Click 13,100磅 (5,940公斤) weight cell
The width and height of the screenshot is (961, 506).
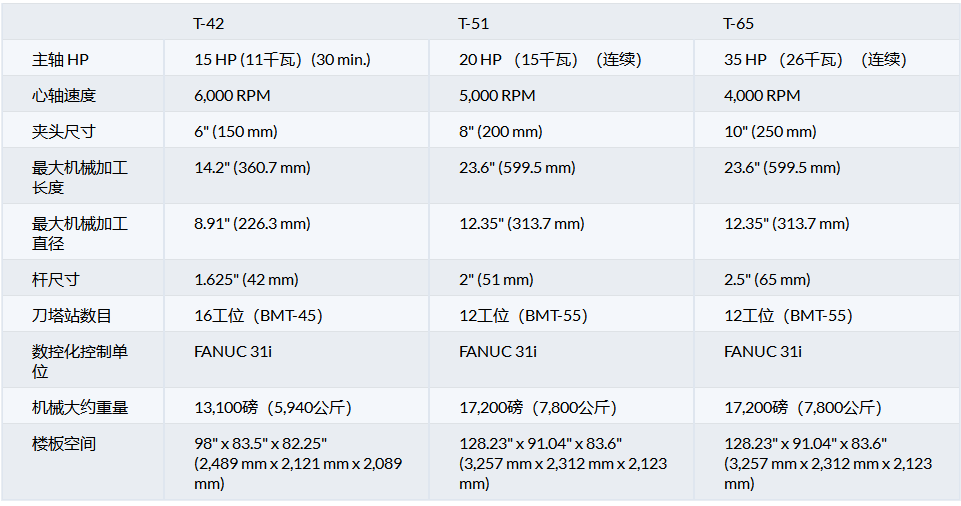[273, 408]
